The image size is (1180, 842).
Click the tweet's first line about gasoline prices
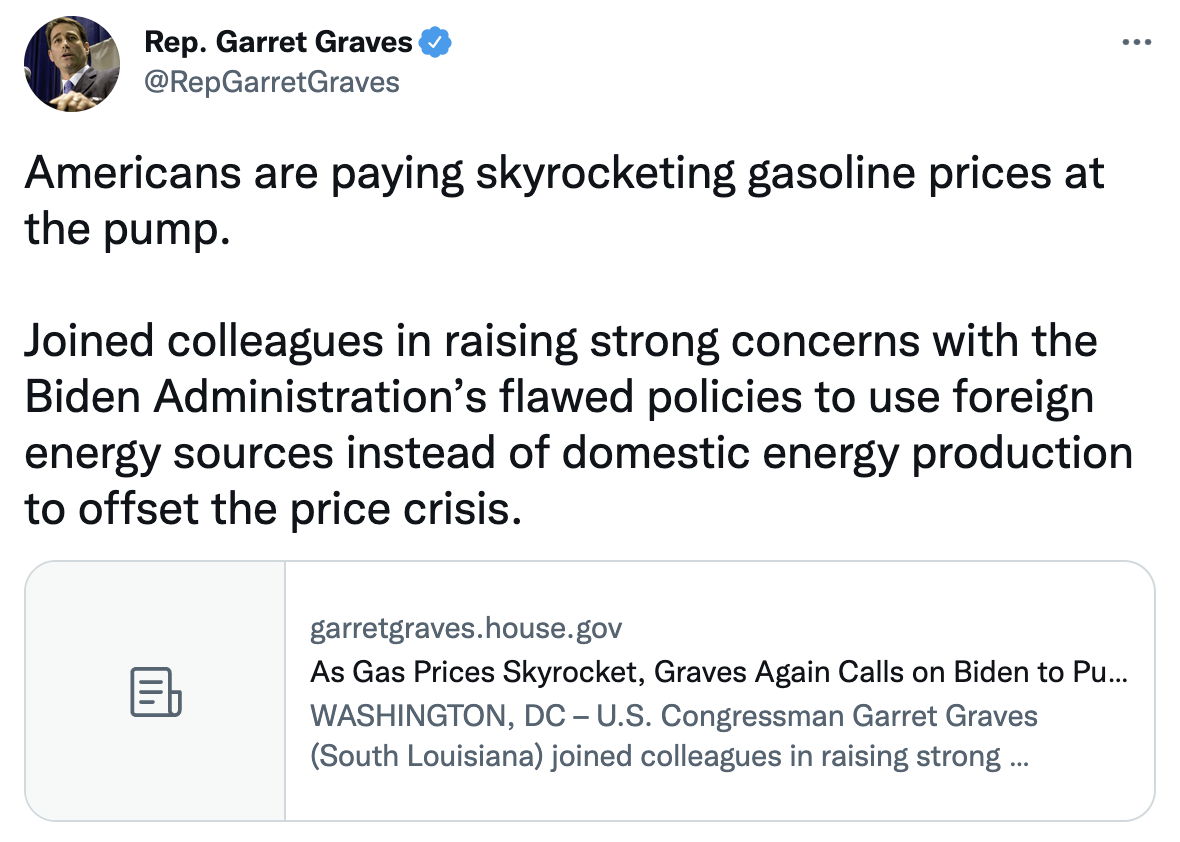click(x=564, y=173)
